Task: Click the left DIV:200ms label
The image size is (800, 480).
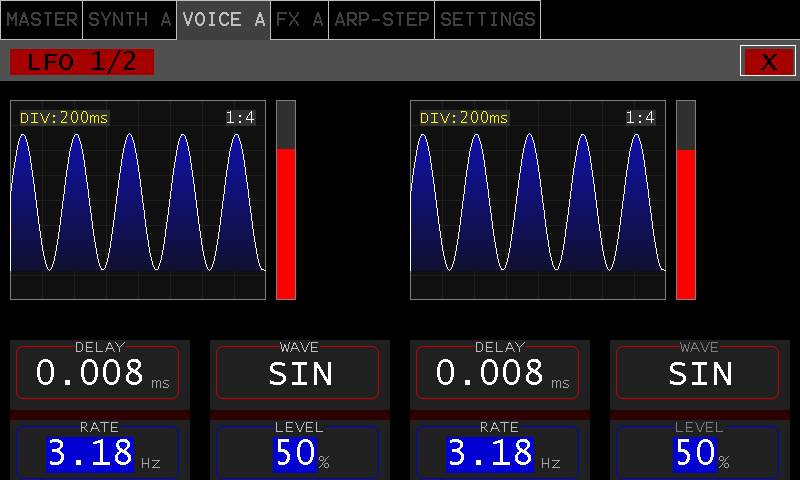Action: coord(64,118)
